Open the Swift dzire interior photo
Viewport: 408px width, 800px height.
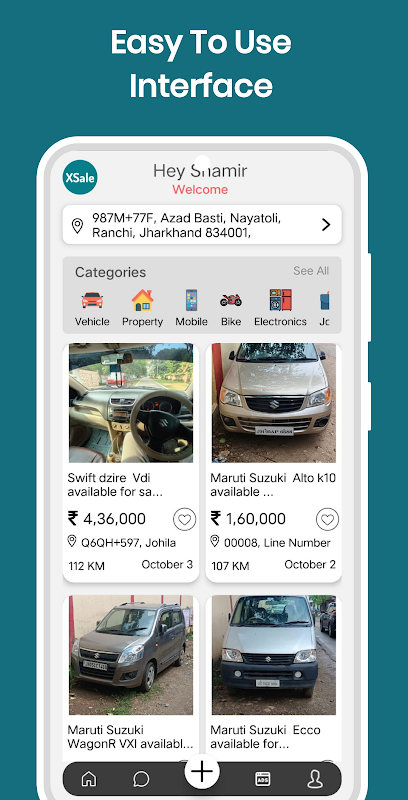(131, 403)
